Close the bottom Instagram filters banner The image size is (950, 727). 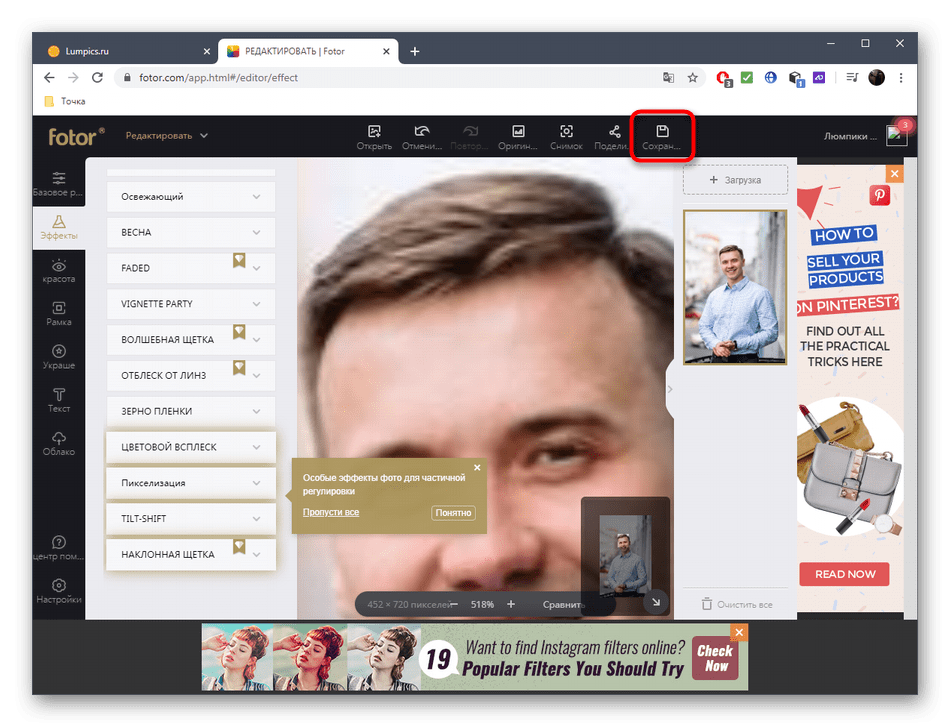[x=739, y=632]
